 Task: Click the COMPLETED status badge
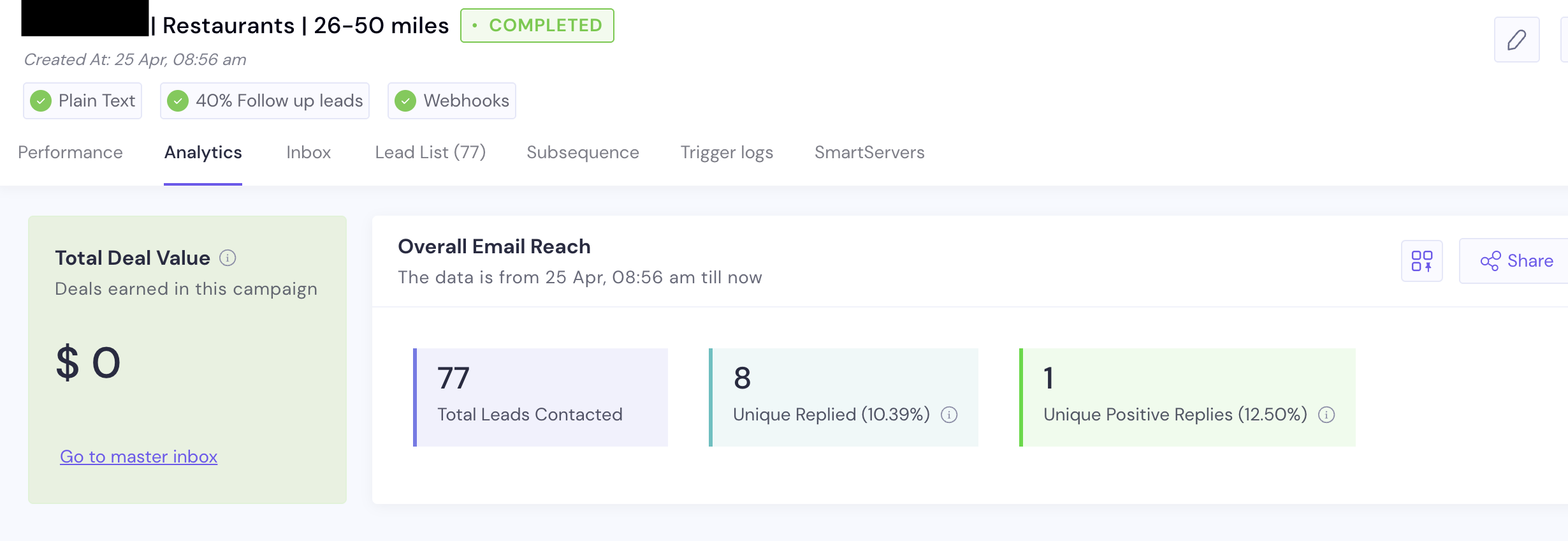(x=537, y=26)
